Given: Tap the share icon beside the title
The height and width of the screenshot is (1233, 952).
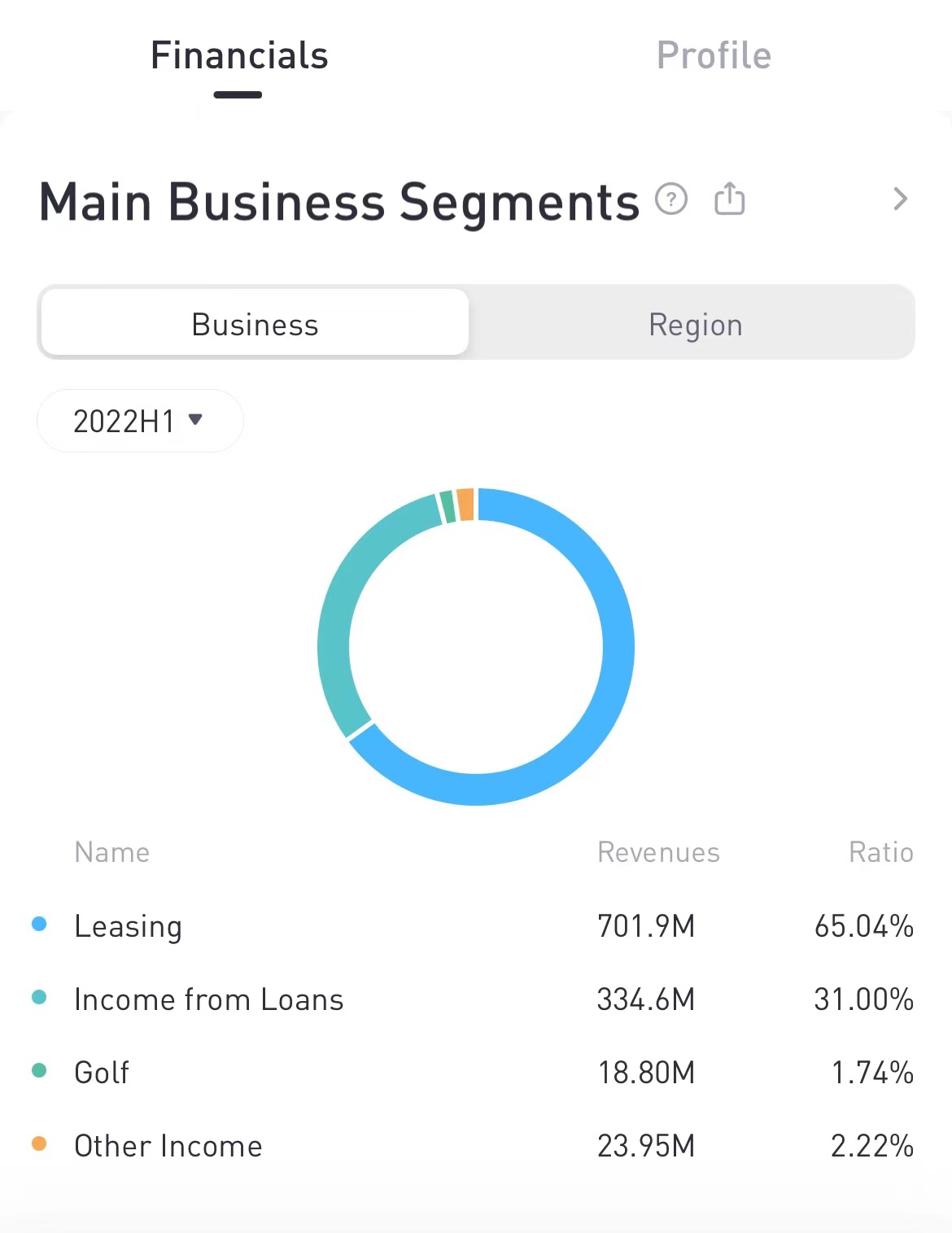Looking at the screenshot, I should point(729,199).
